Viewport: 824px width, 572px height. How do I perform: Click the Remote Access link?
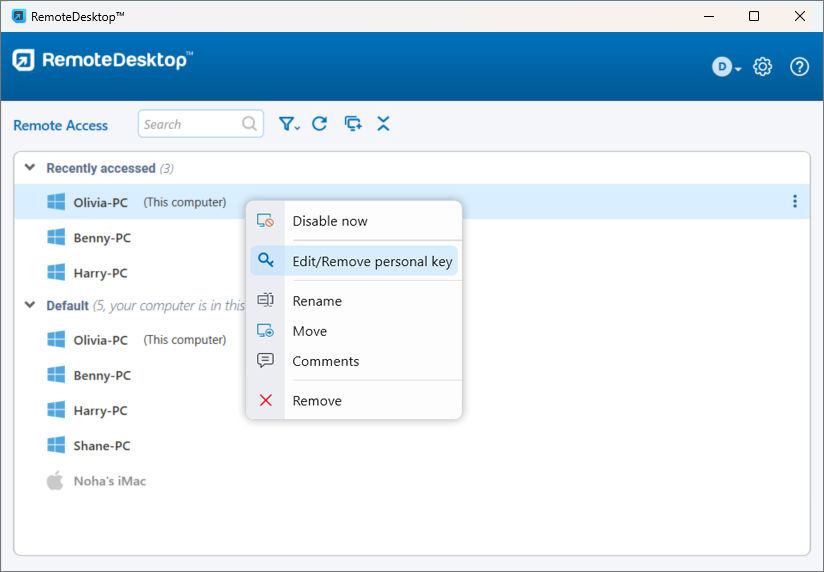[x=61, y=125]
